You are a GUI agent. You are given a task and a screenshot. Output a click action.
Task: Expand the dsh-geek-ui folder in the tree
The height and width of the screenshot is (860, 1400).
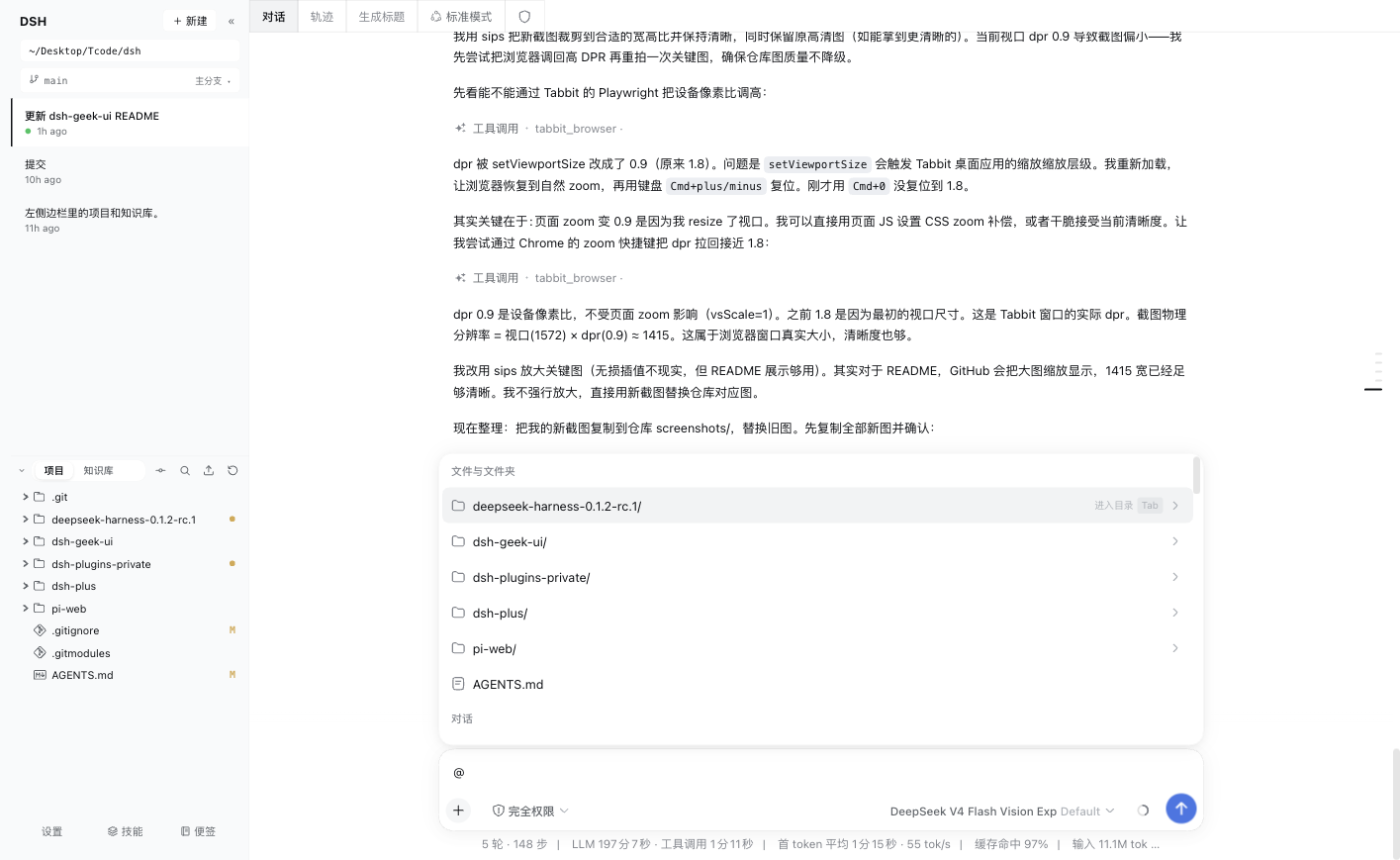pos(26,541)
